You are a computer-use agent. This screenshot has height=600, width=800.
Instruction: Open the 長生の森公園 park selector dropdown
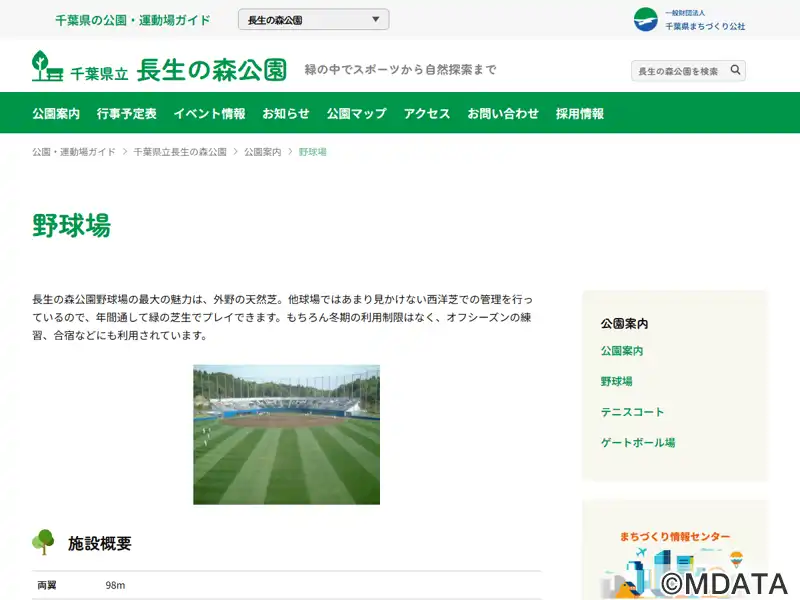click(313, 20)
